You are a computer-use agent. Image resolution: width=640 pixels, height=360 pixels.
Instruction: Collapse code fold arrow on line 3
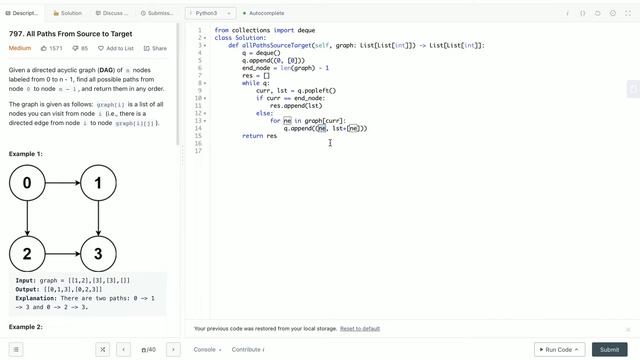pos(205,45)
